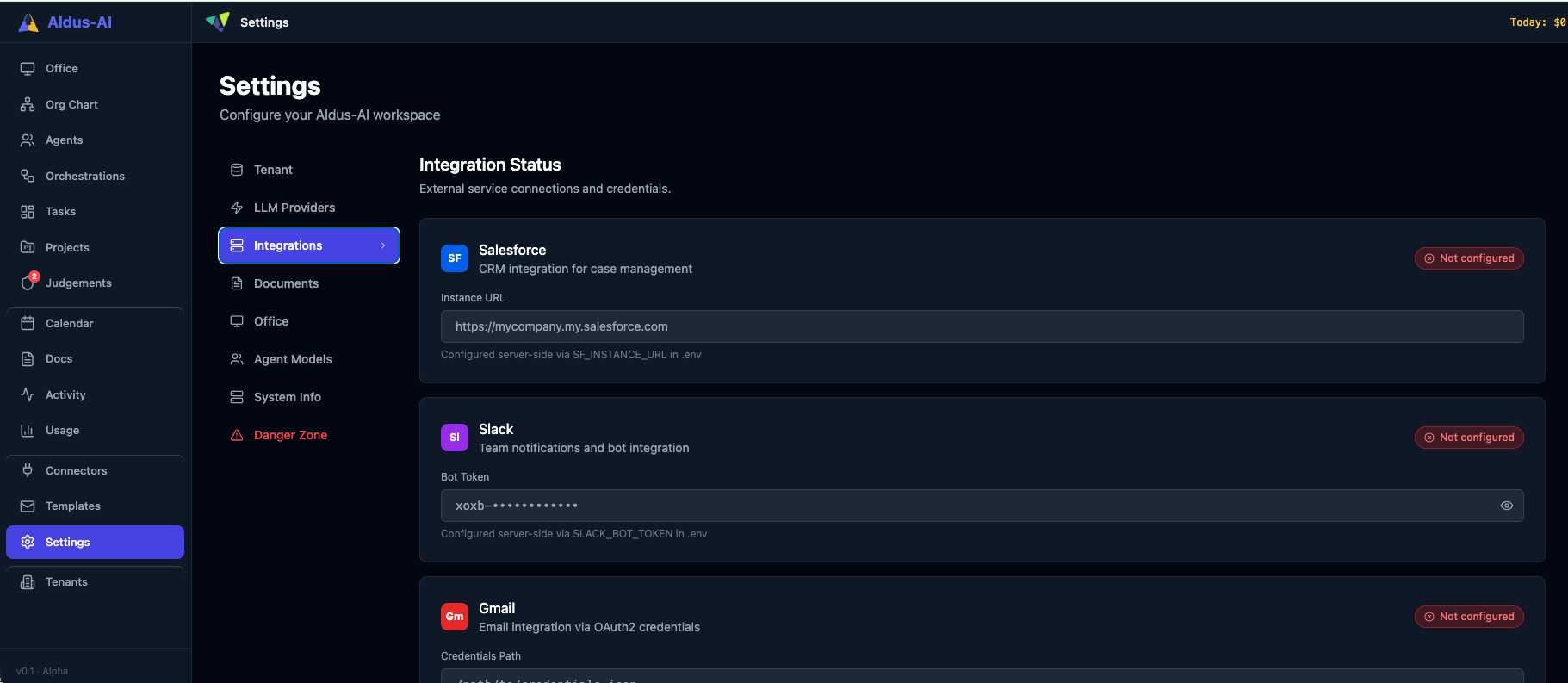Viewport: 1568px width, 683px height.
Task: Click the Judgements shield icon with badge
Action: point(28,282)
